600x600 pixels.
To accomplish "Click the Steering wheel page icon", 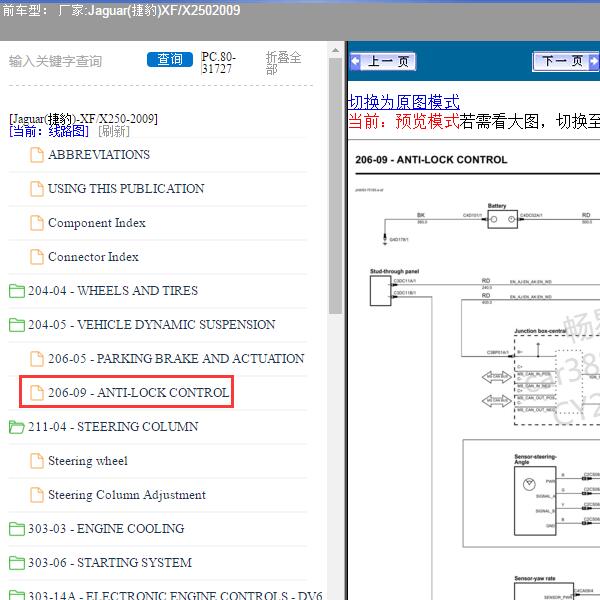I will [x=37, y=461].
